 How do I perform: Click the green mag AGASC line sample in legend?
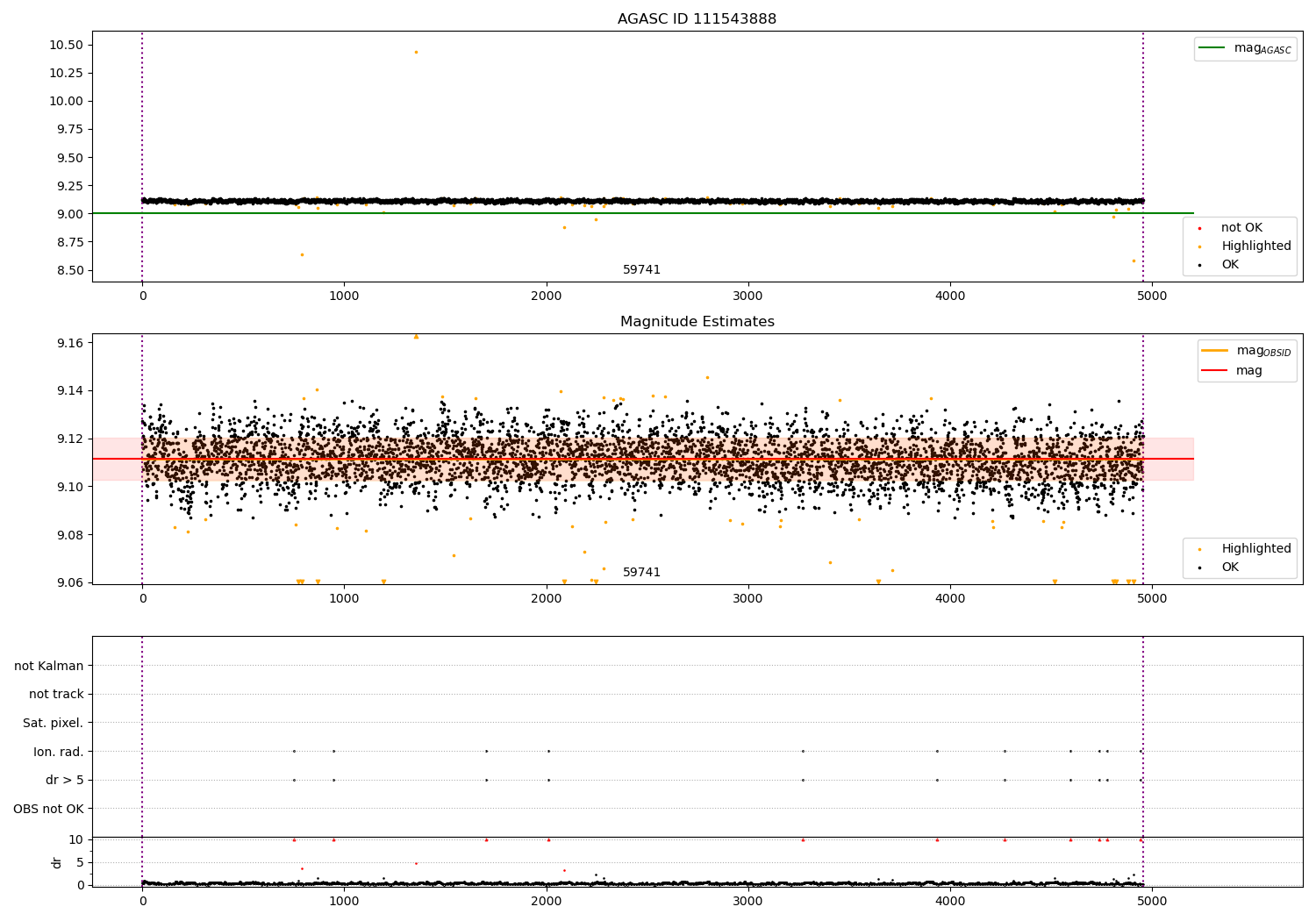point(1212,48)
